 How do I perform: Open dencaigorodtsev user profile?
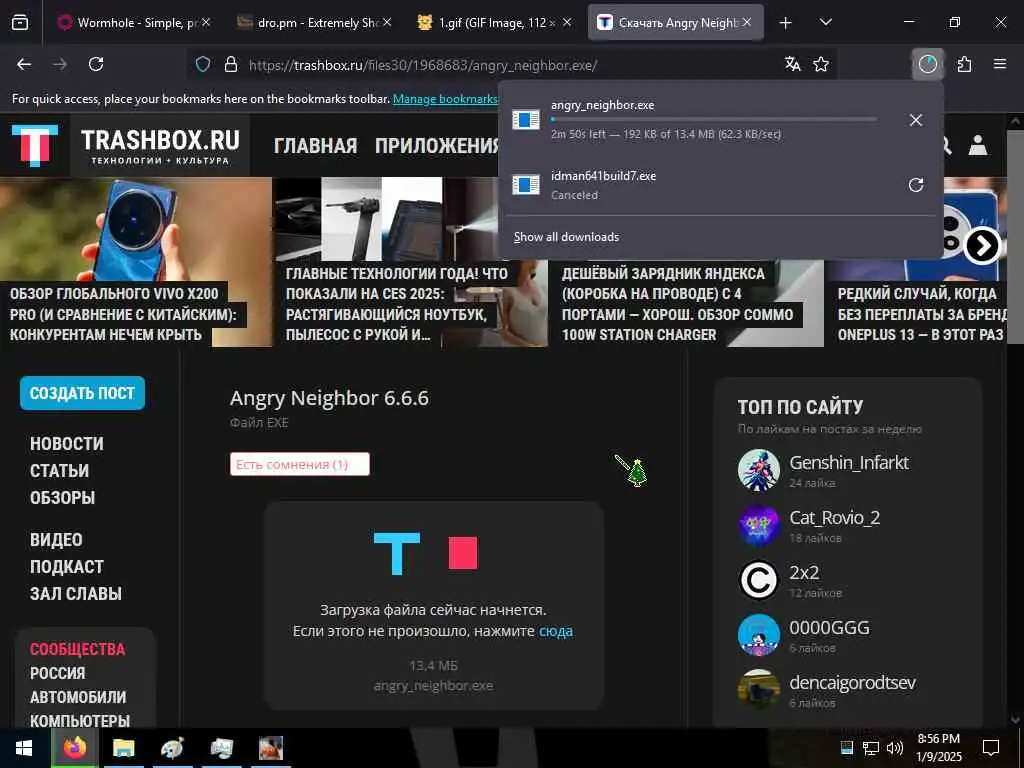(852, 682)
